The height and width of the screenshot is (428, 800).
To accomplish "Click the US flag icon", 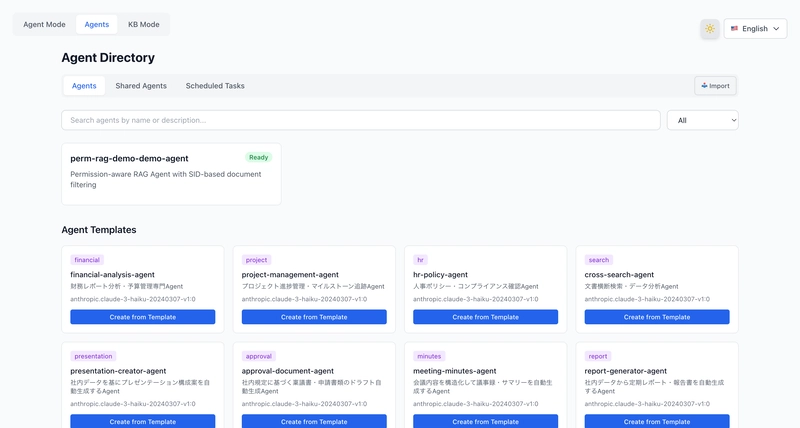I will point(734,29).
